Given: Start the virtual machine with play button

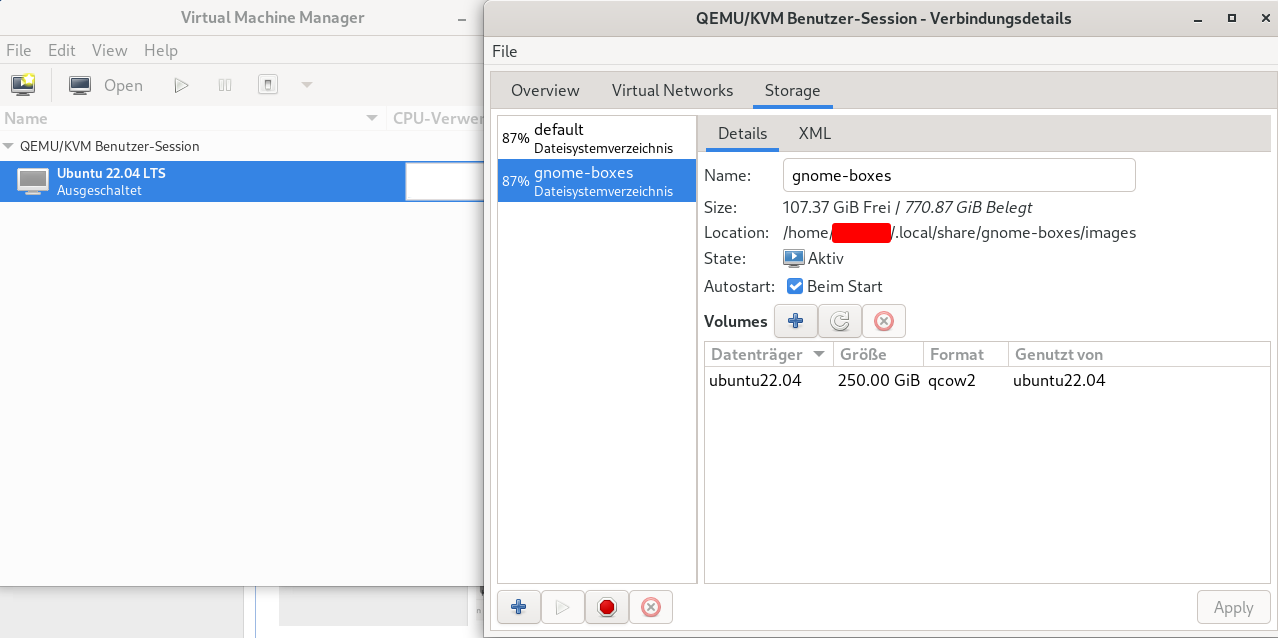Looking at the screenshot, I should [x=181, y=85].
